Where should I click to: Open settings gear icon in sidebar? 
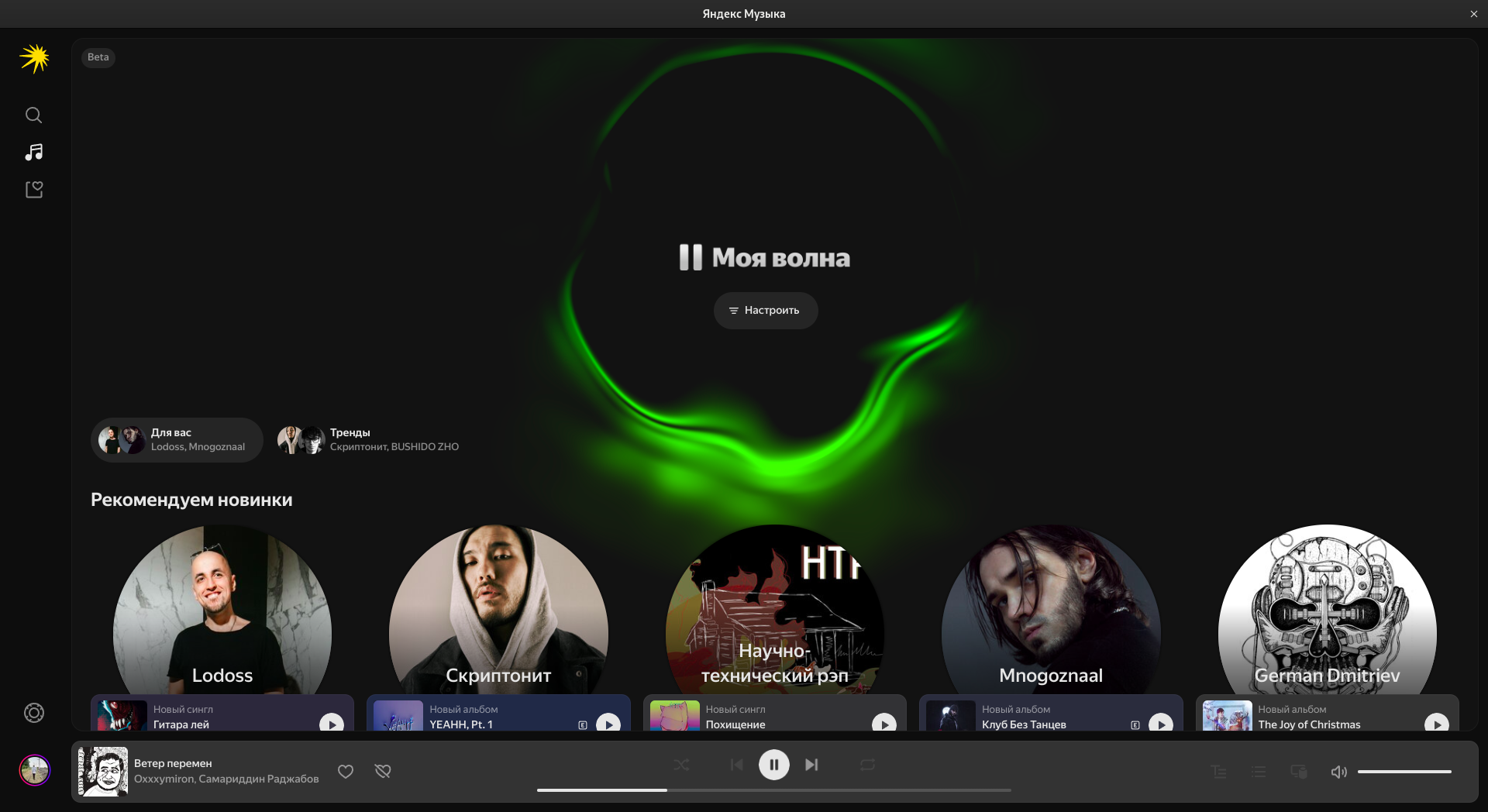34,713
